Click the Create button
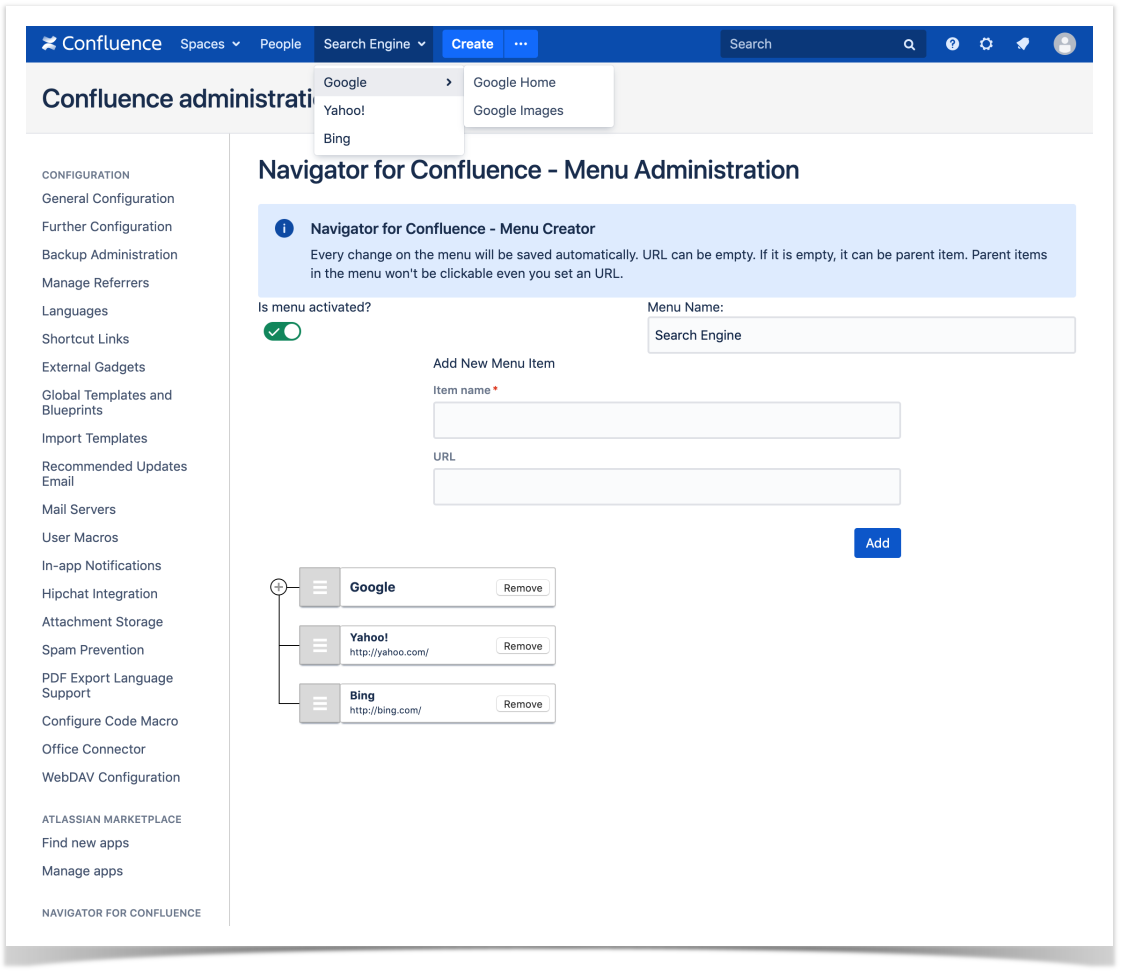 472,44
